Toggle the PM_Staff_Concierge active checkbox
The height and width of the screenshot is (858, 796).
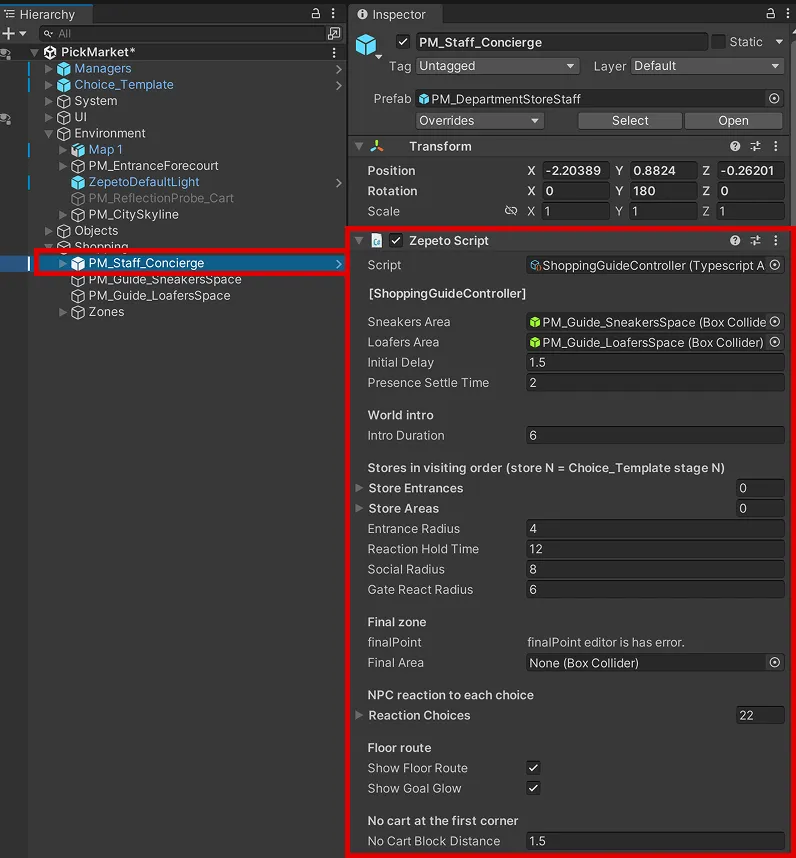pos(403,42)
